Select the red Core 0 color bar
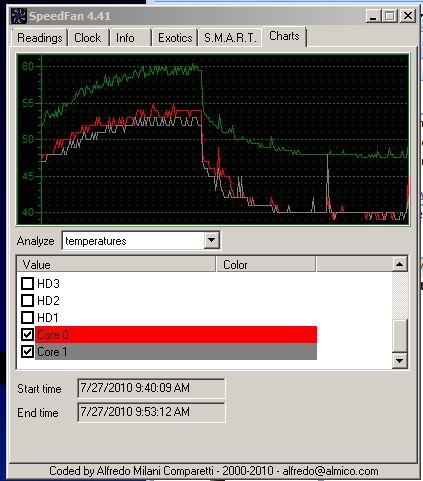The height and width of the screenshot is (481, 423). [176, 335]
